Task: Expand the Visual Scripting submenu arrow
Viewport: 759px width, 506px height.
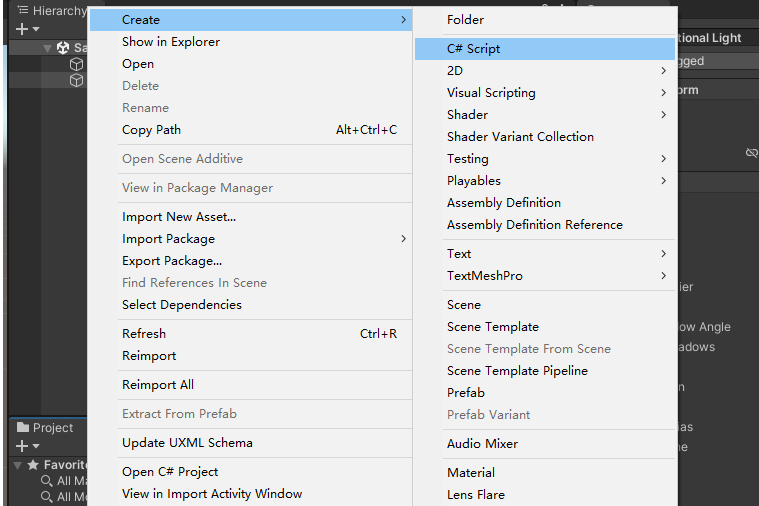Action: [664, 92]
